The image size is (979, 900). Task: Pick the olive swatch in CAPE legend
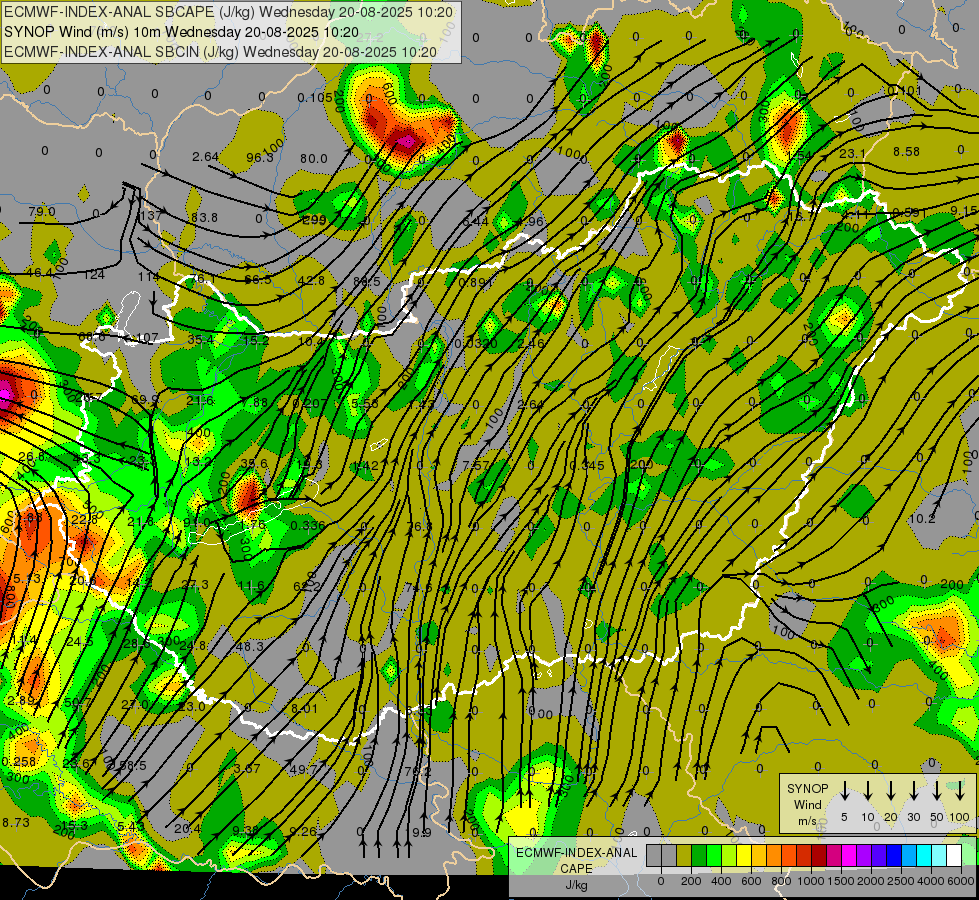(684, 856)
